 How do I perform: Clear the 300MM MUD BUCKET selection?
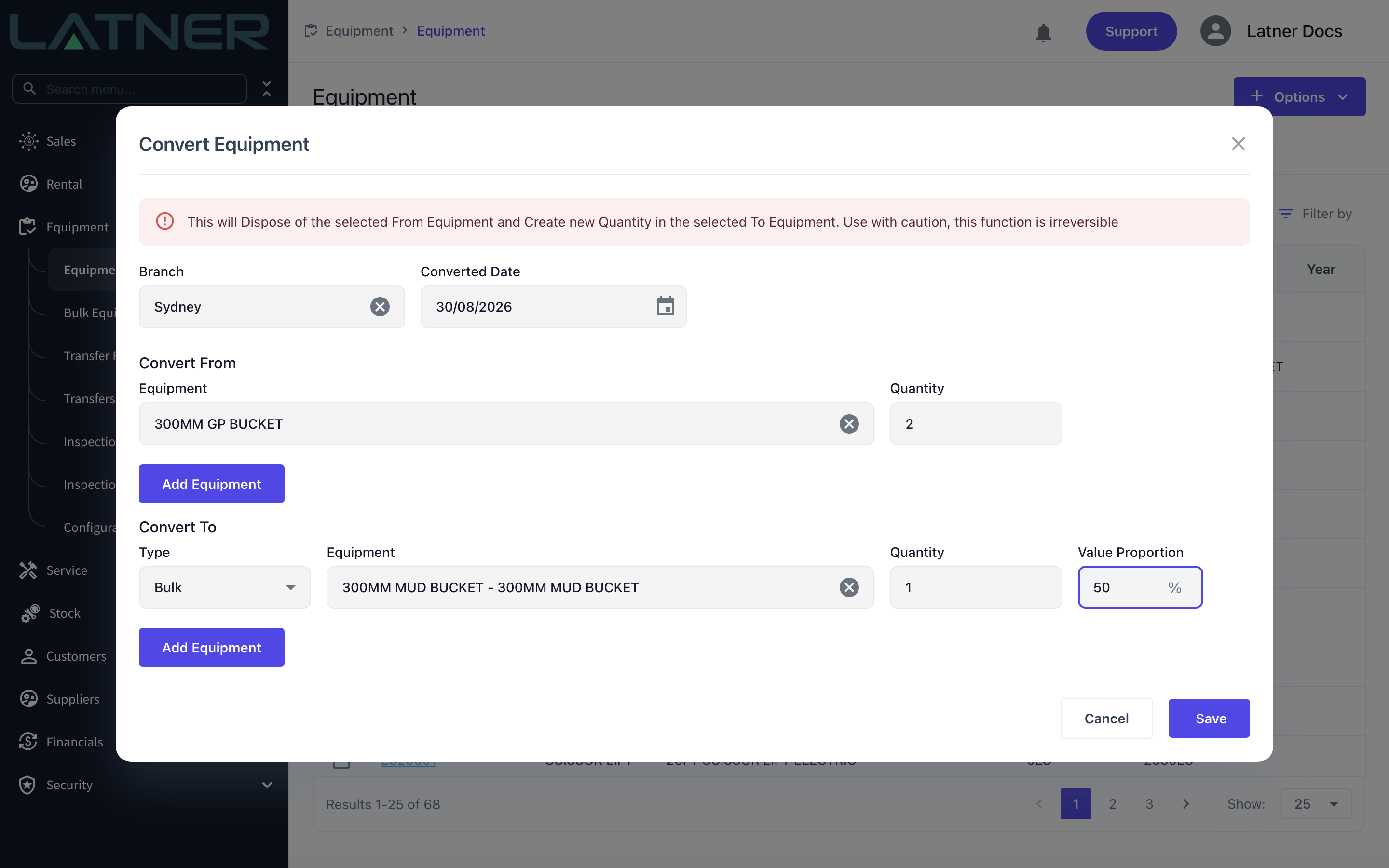[x=849, y=587]
